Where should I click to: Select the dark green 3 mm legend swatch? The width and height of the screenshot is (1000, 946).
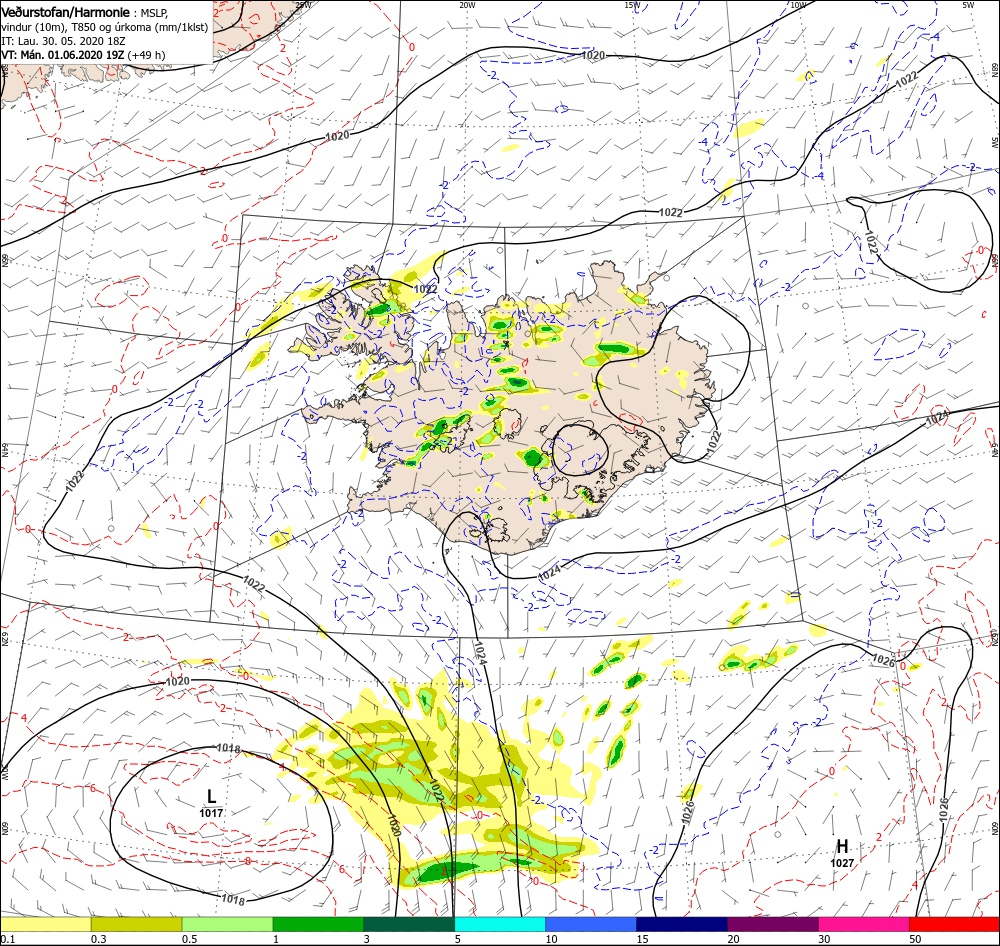tap(409, 924)
